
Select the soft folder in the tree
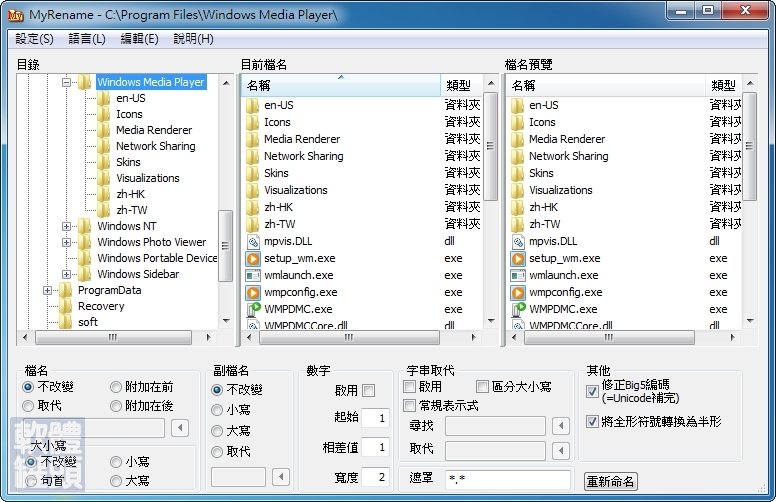(88, 322)
